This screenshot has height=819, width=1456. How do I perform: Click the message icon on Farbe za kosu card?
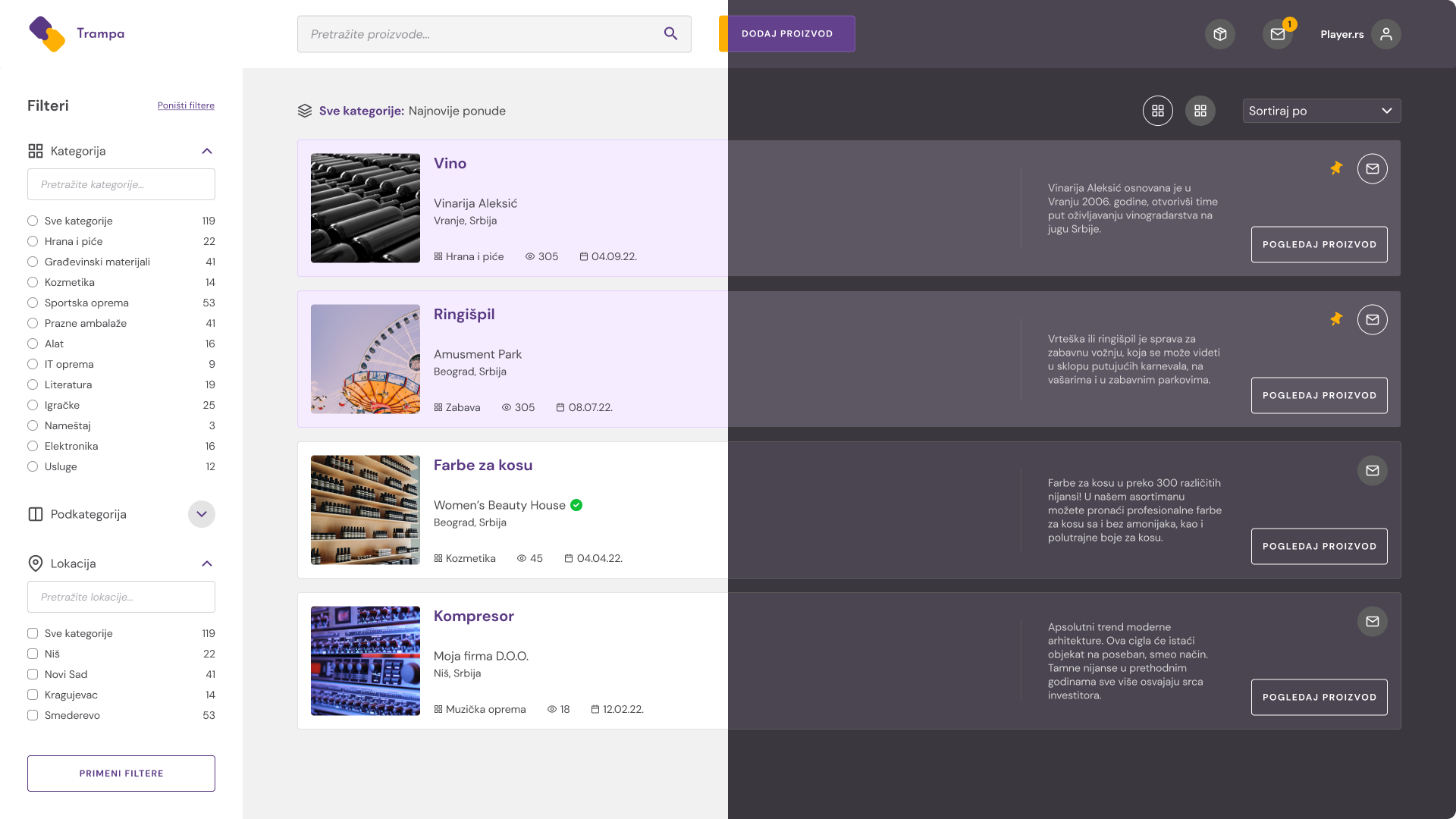[x=1373, y=470]
